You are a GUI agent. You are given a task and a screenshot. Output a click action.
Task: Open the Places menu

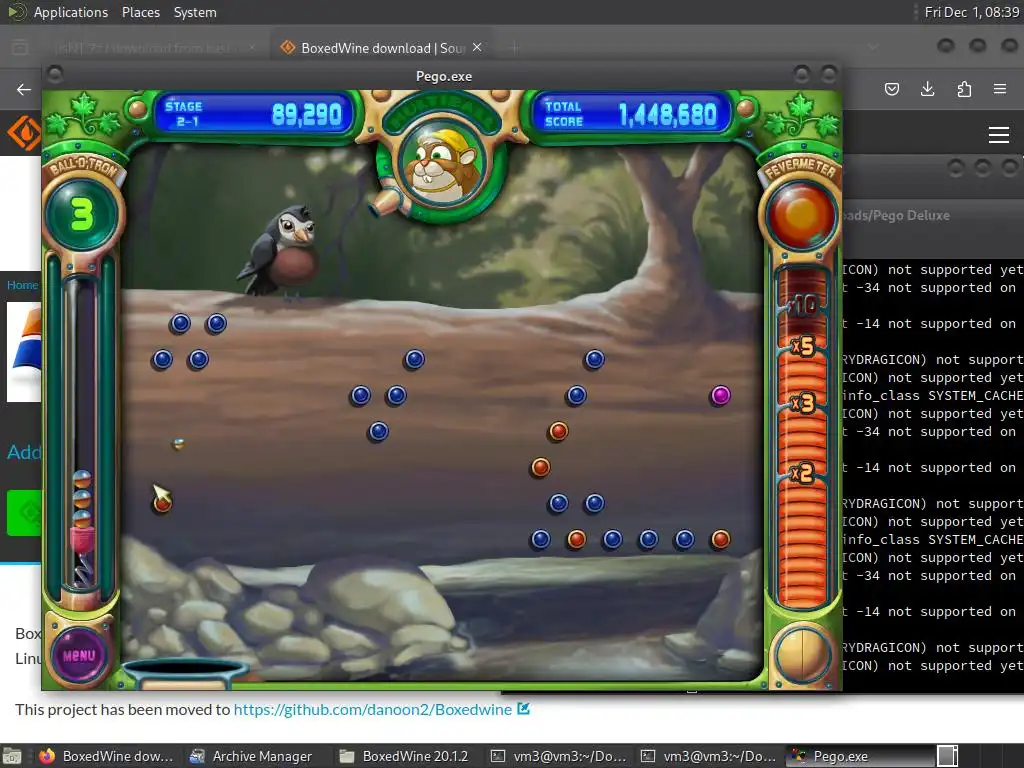click(140, 12)
